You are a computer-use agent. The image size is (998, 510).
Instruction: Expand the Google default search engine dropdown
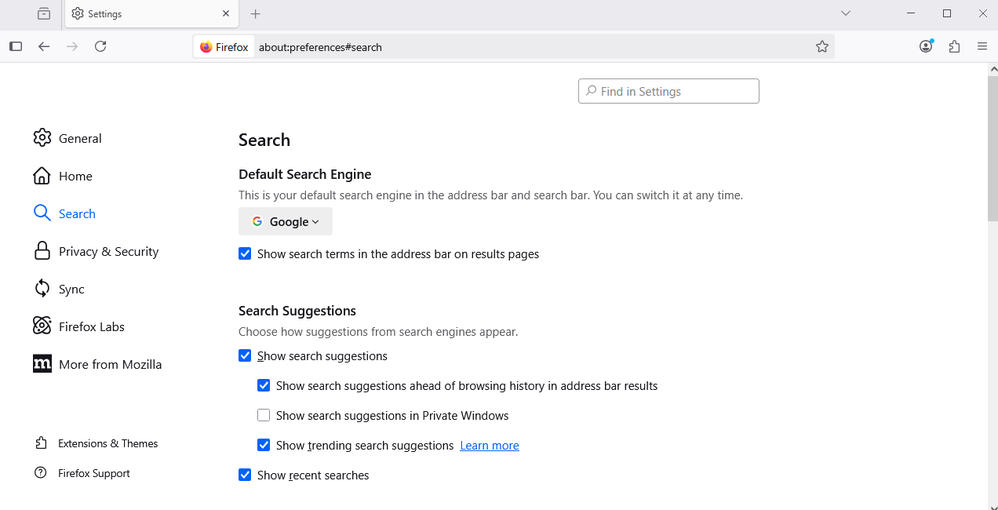(285, 222)
